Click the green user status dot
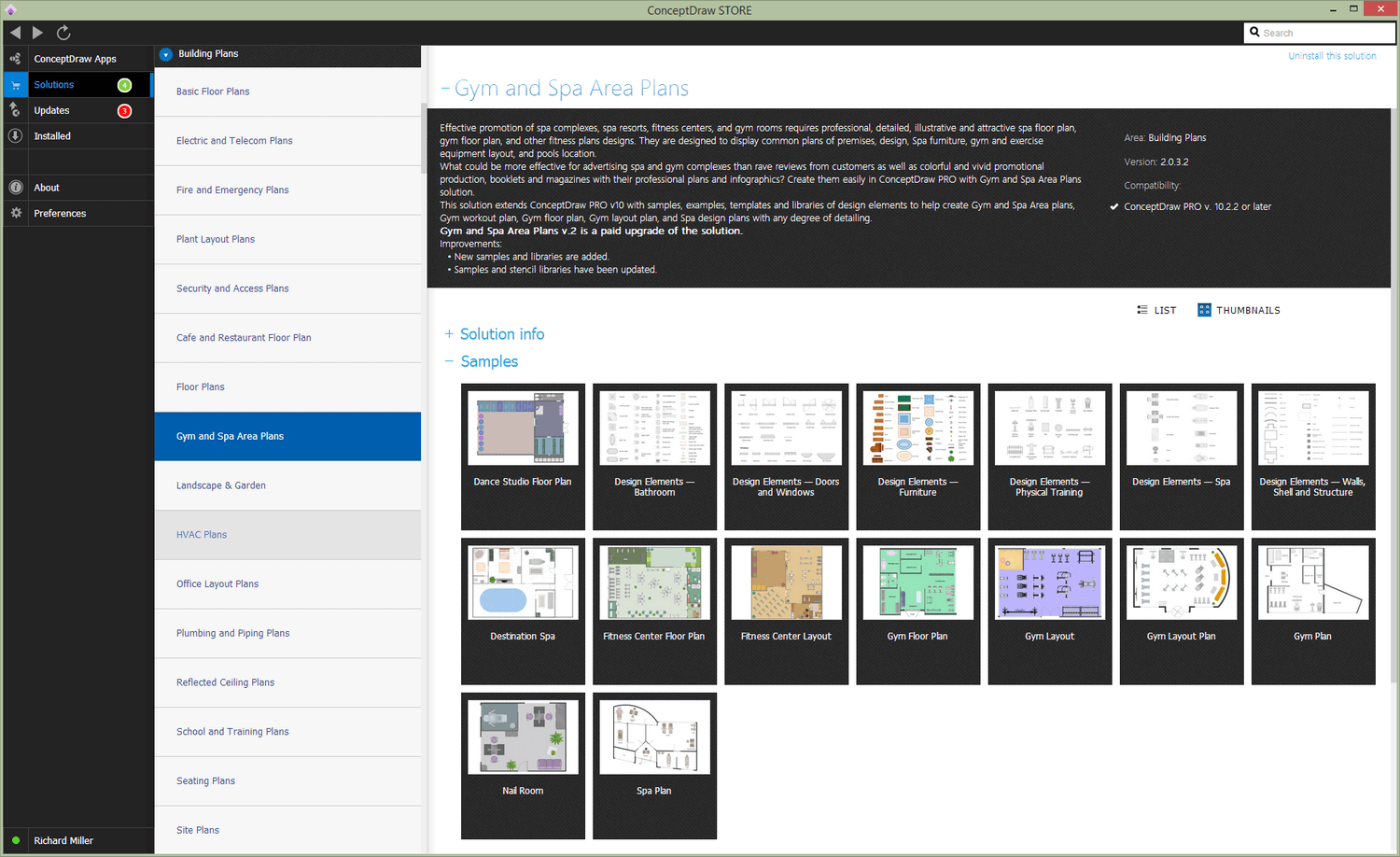Screen dimensions: 1400x857 click(x=16, y=840)
